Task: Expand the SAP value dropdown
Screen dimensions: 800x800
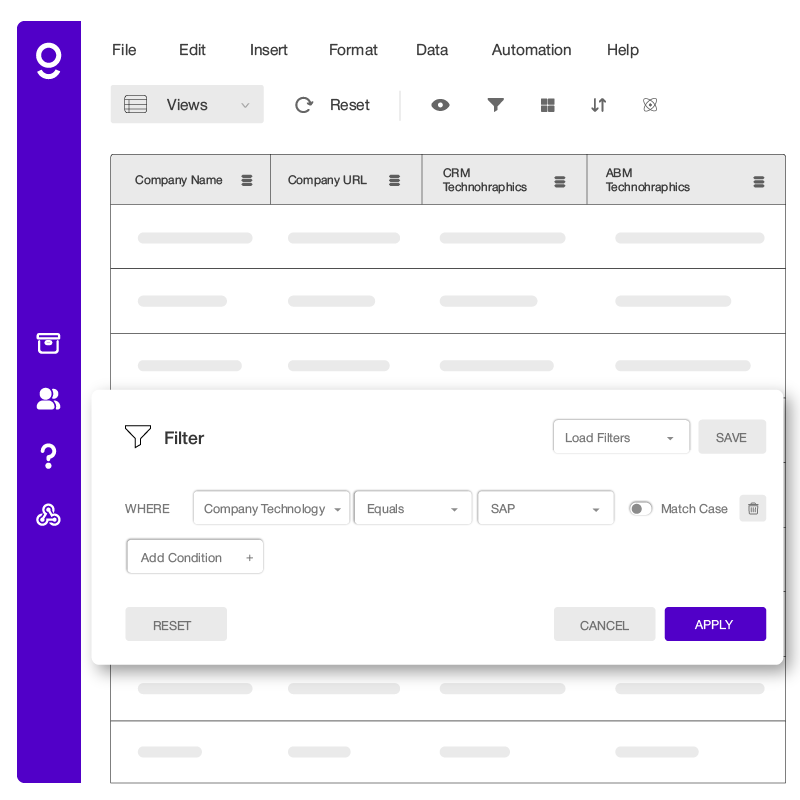Action: [x=545, y=509]
